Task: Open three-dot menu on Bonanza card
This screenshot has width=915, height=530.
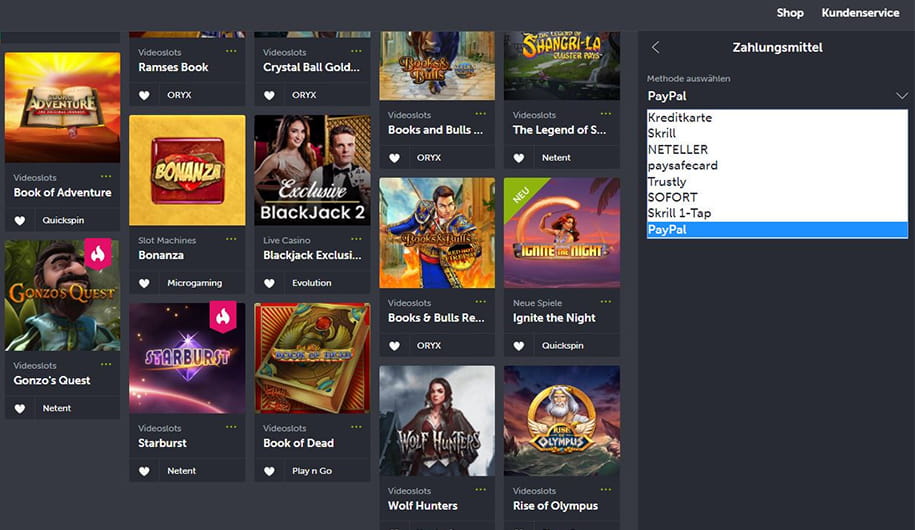Action: pyautogui.click(x=231, y=239)
